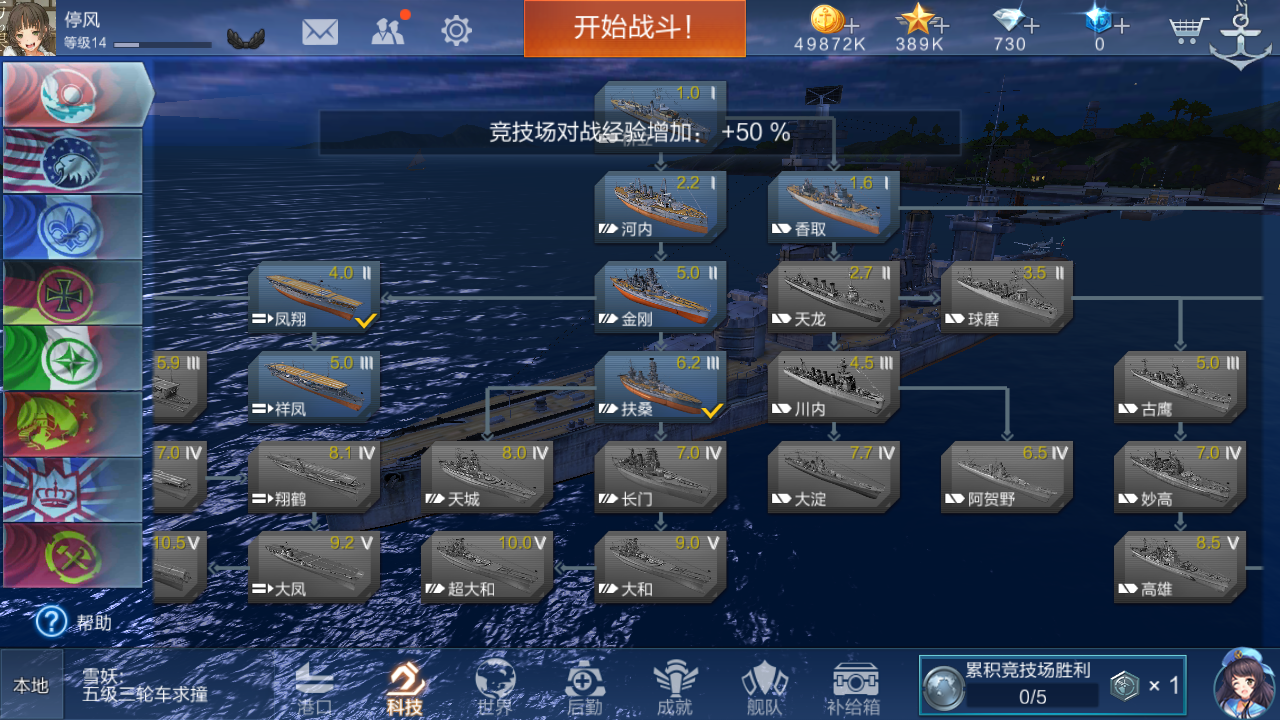
Task: Open the shopping cart store
Action: pos(1187,29)
